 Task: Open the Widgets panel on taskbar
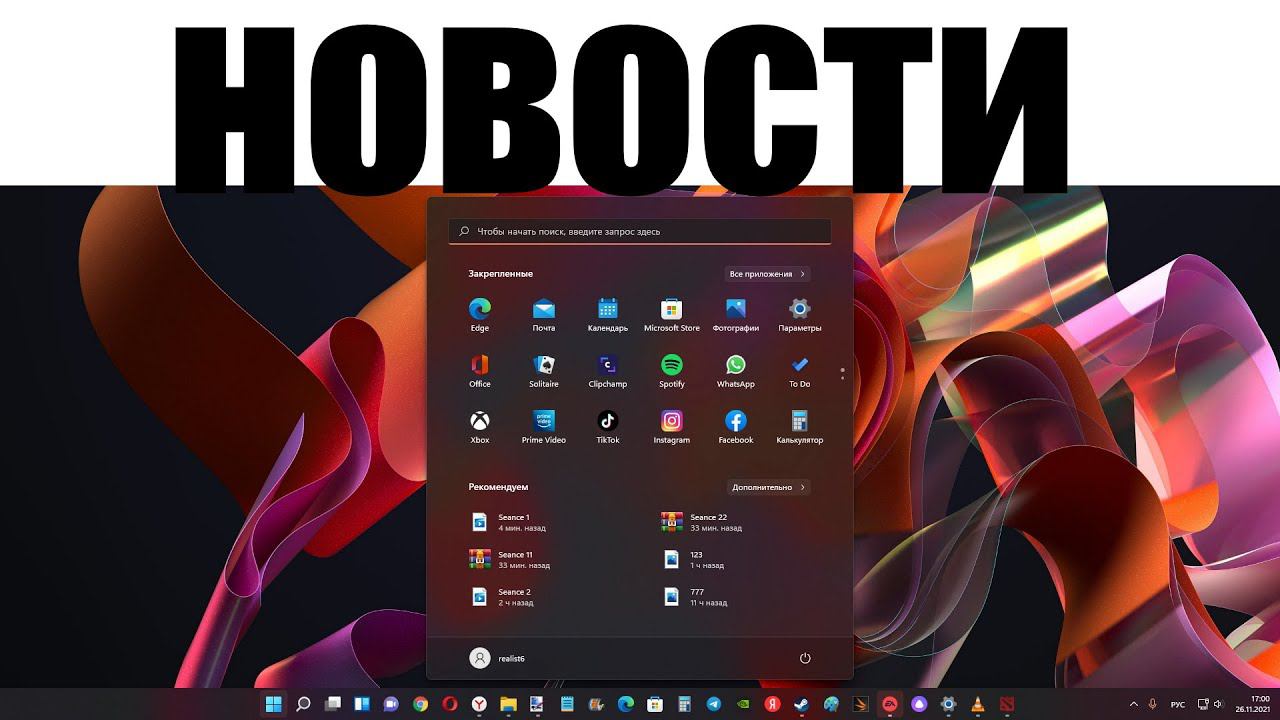(x=362, y=704)
